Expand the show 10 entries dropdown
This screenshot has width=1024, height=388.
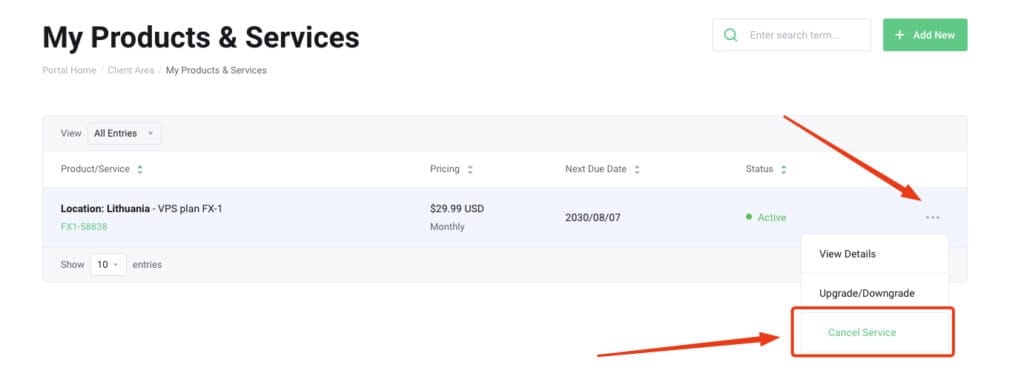coord(108,265)
